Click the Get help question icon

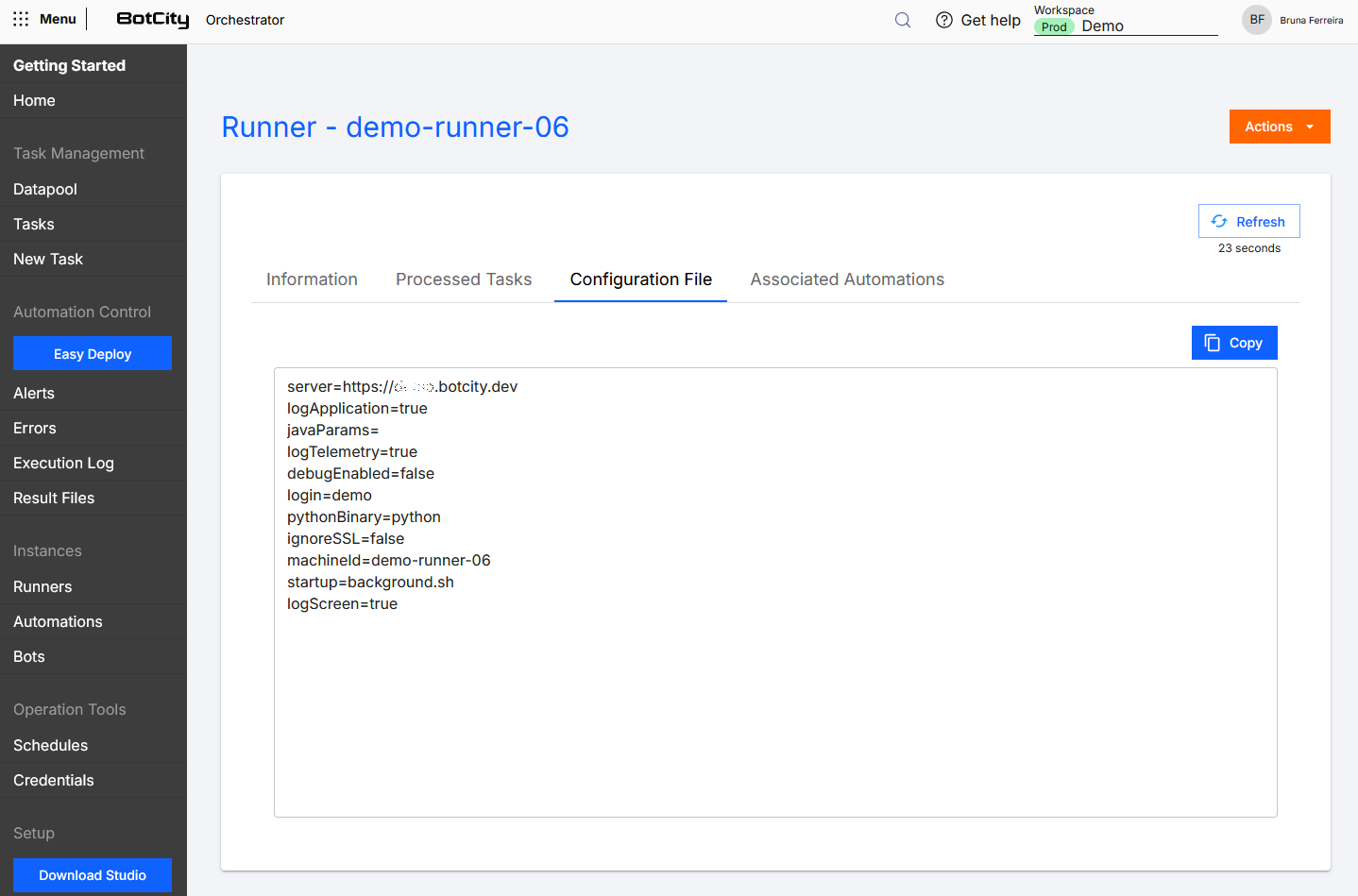pos(943,20)
